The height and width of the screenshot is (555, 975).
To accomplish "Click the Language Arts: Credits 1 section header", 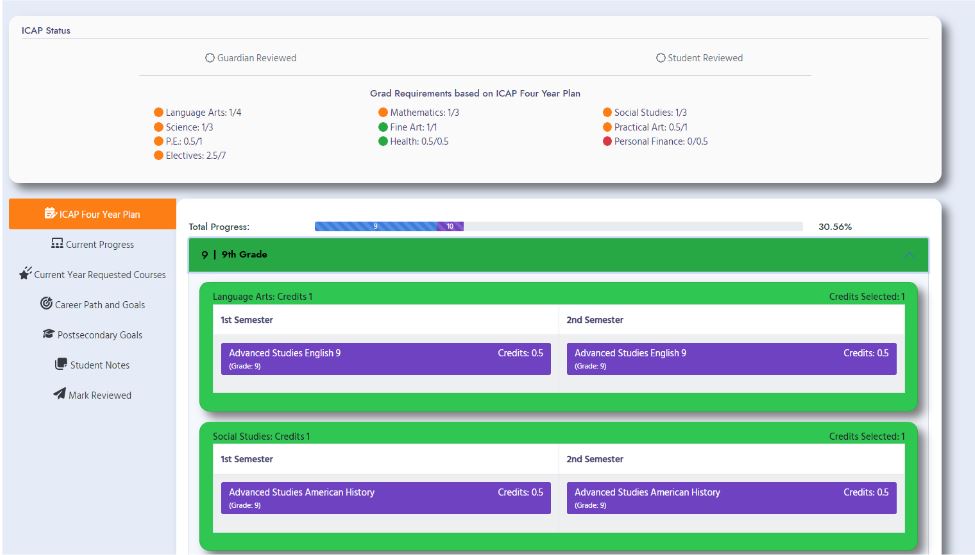I will click(x=263, y=297).
